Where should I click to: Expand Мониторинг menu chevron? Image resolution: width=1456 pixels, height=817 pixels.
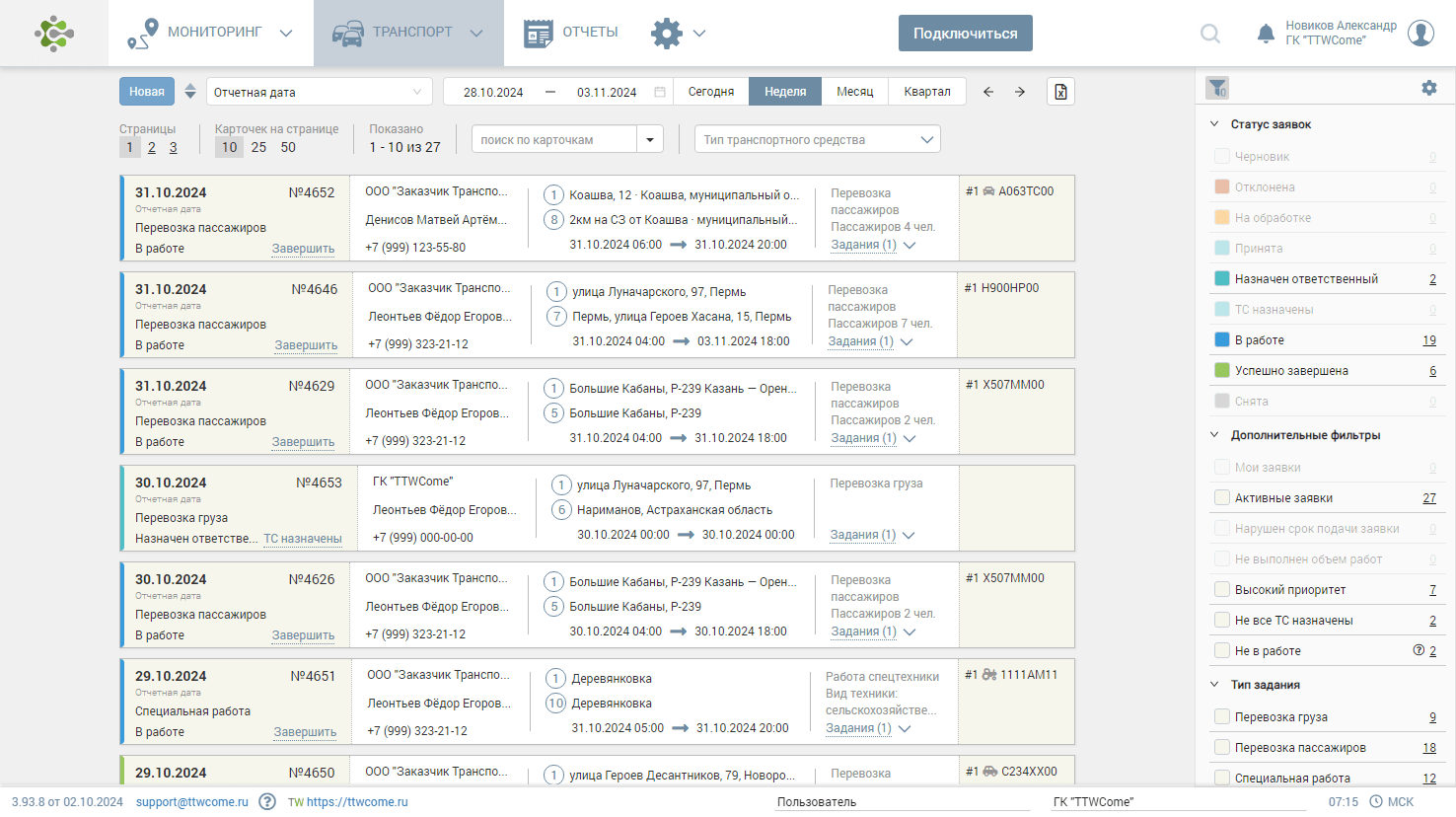point(286,34)
